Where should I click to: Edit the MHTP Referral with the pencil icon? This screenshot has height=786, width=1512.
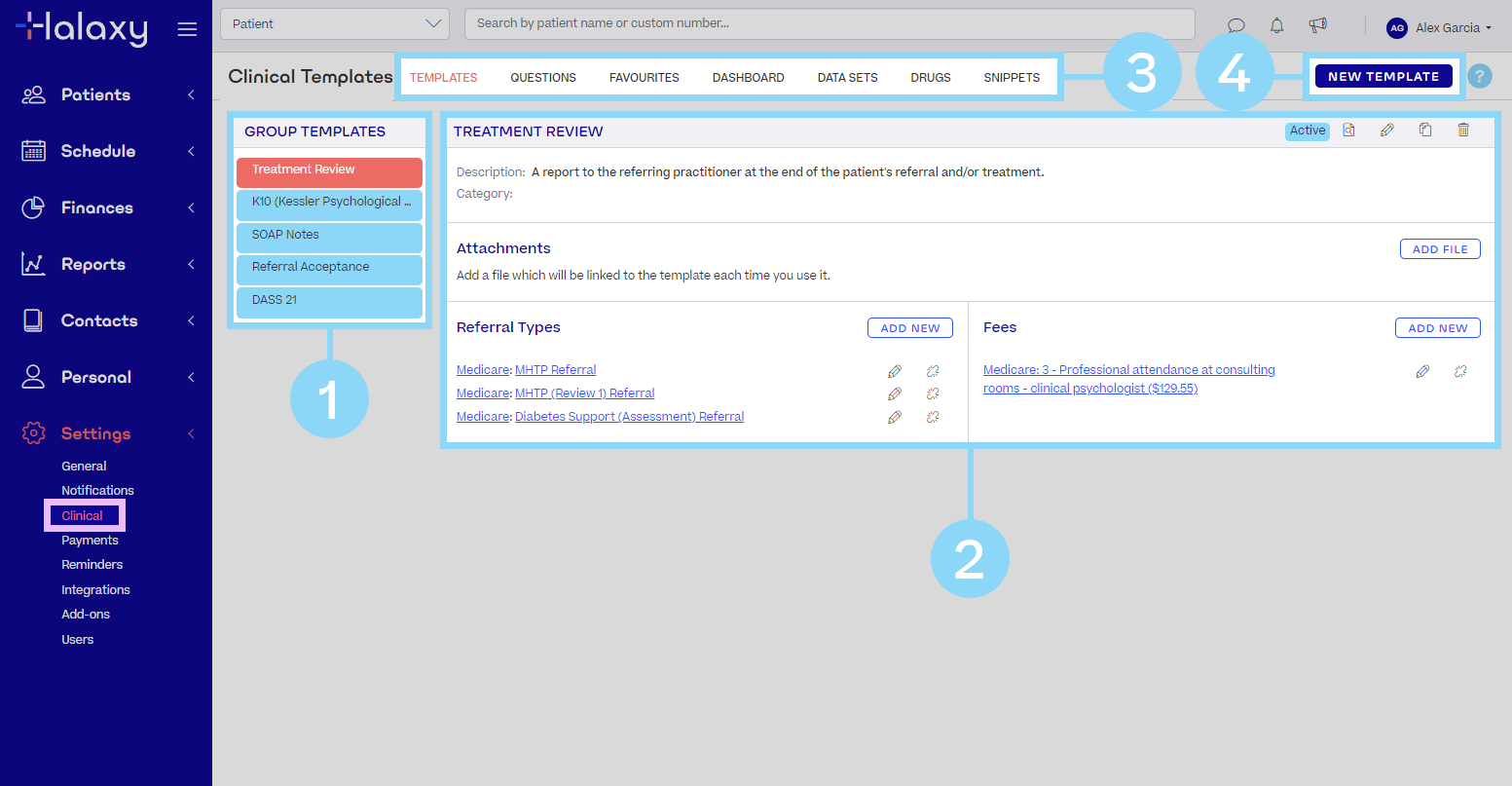[x=895, y=371]
